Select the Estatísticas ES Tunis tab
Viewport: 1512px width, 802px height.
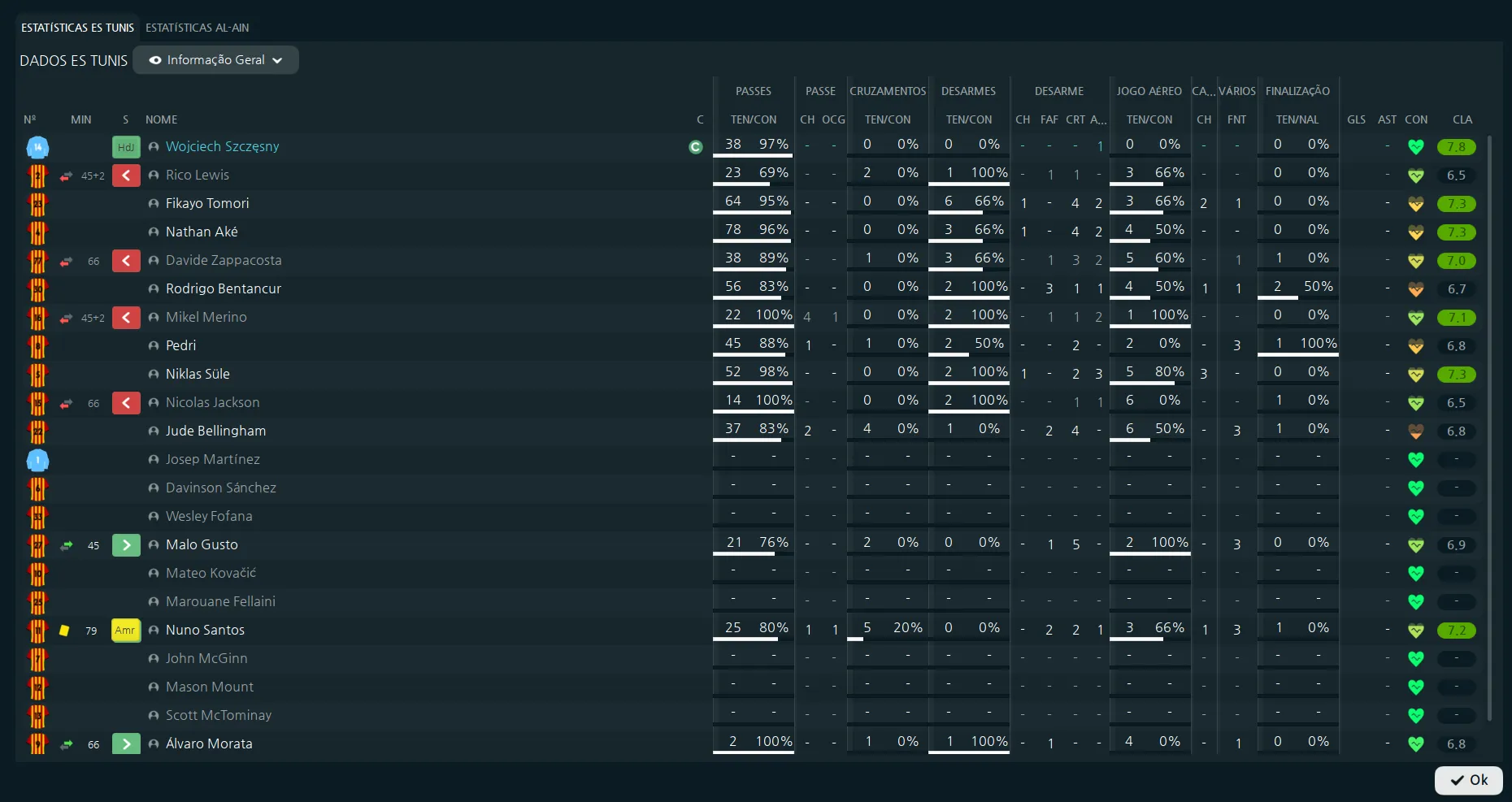pos(77,28)
